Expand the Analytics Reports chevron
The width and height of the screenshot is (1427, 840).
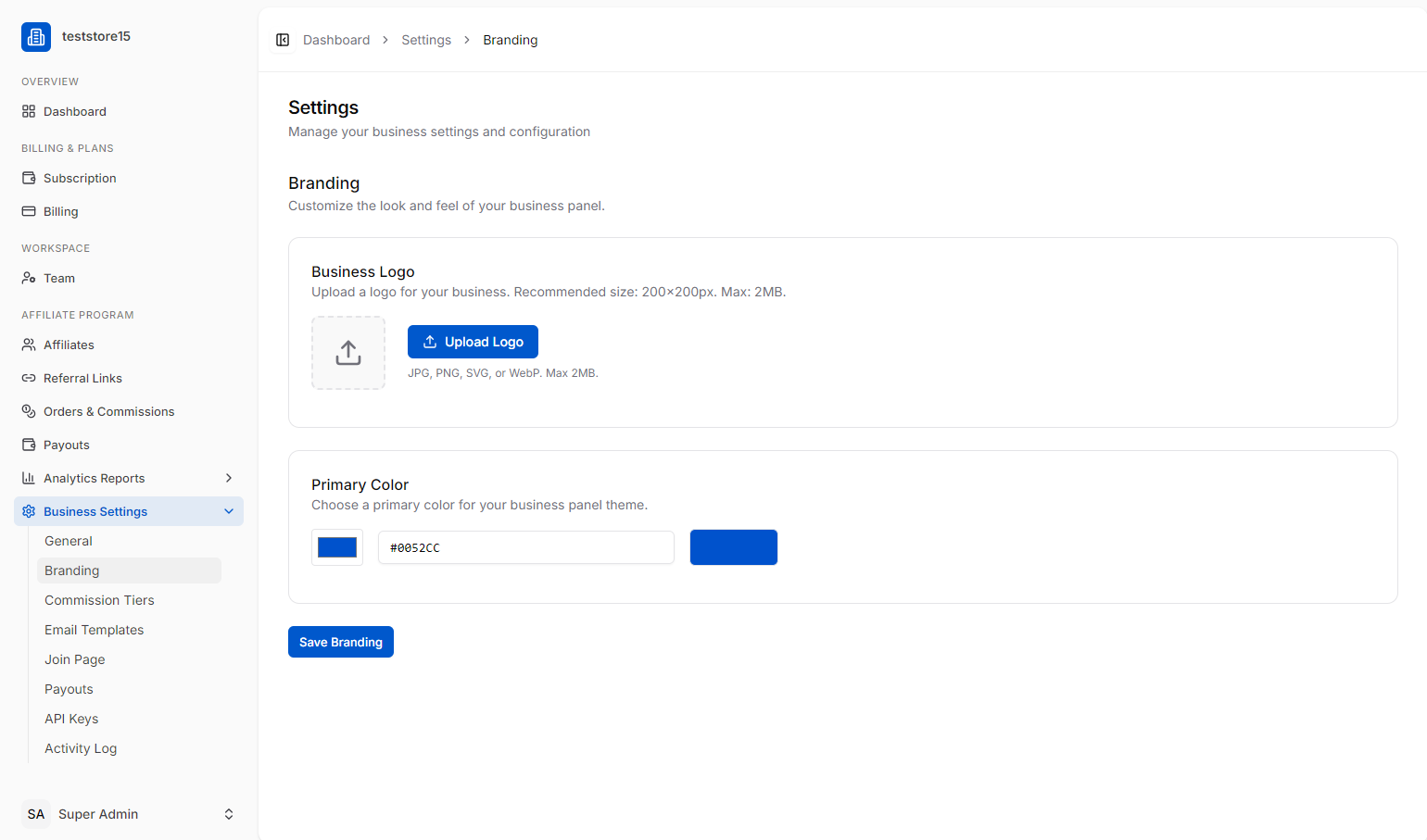pos(229,478)
